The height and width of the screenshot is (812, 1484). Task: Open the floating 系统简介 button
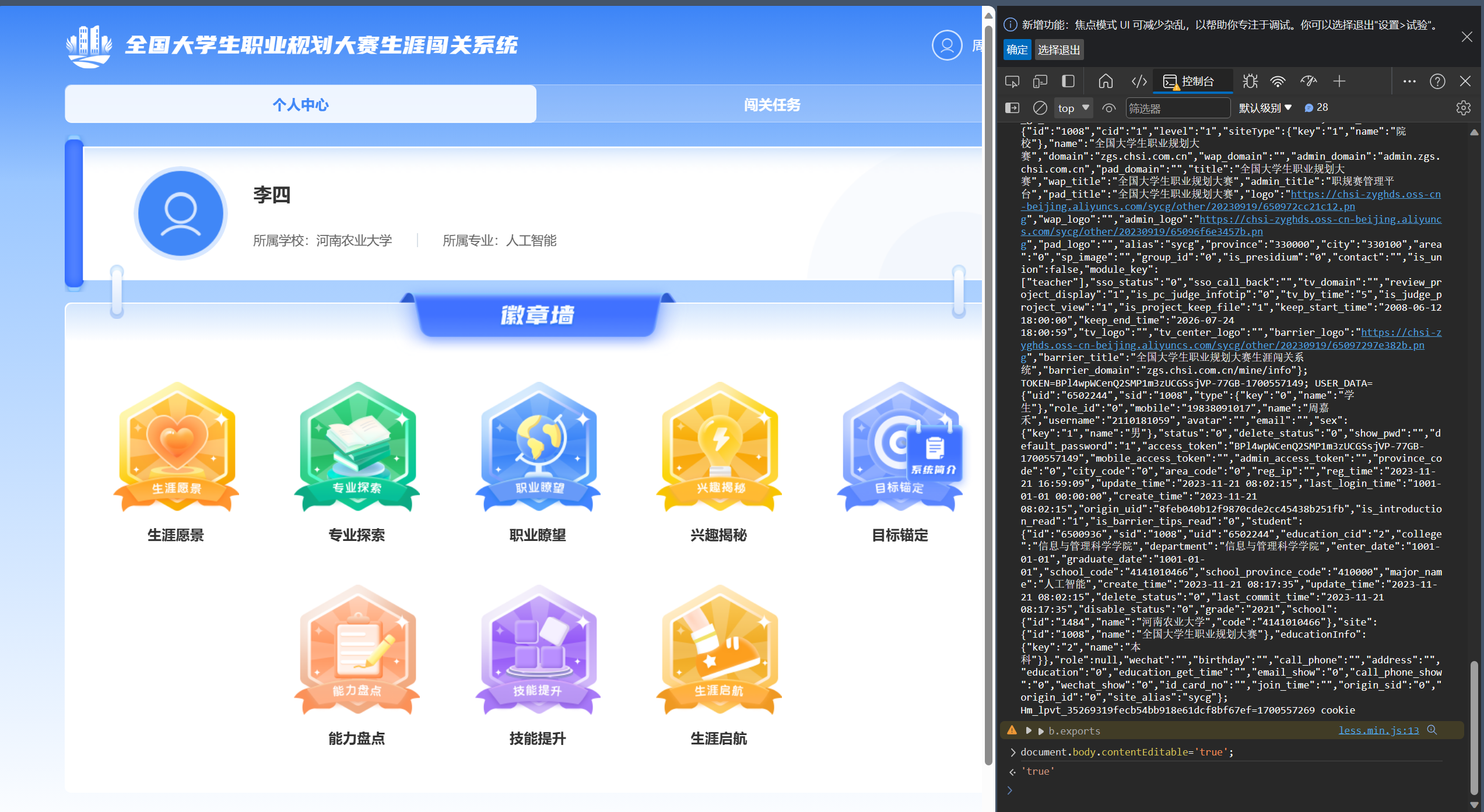934,453
